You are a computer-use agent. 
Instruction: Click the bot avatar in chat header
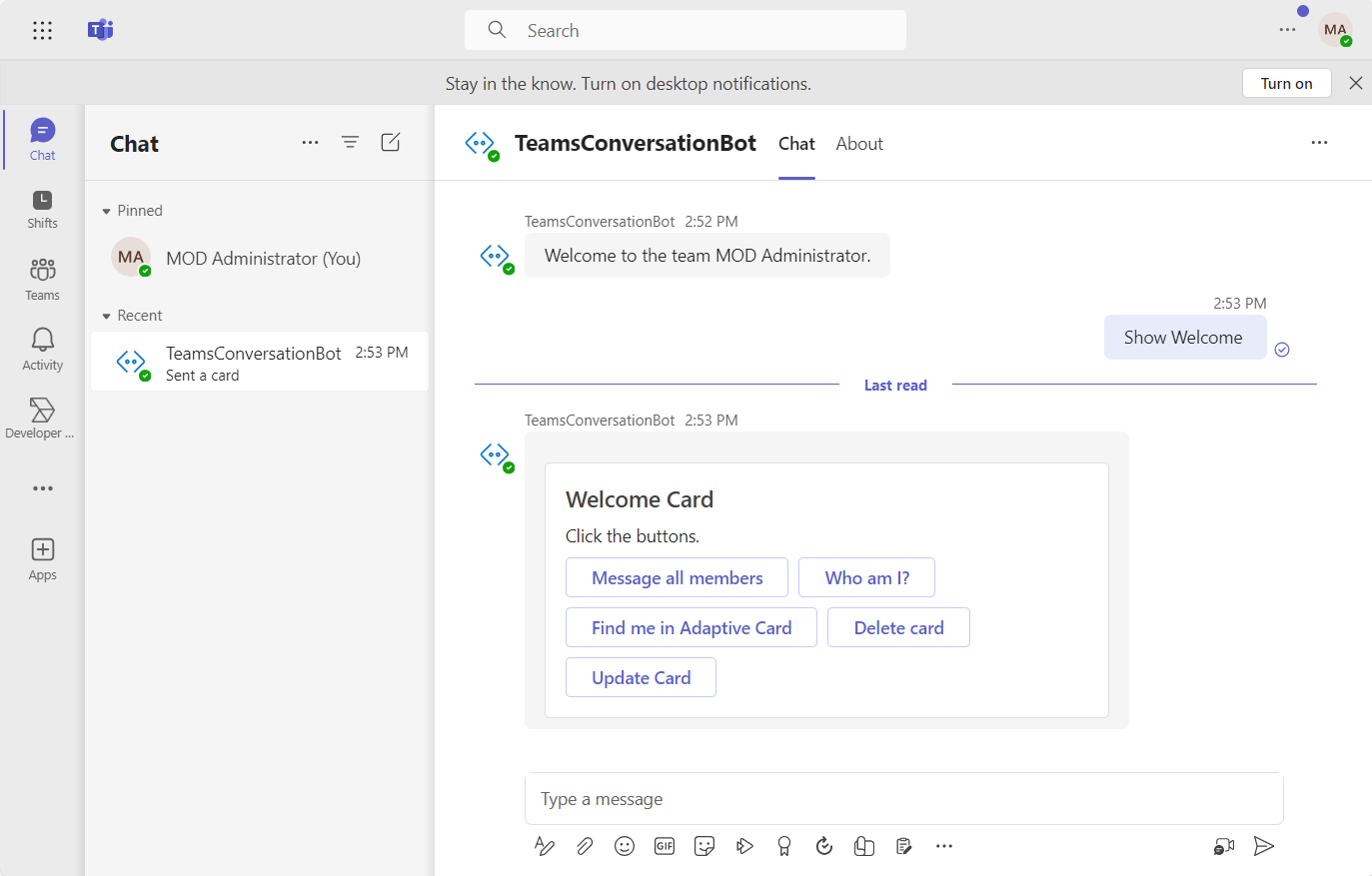(x=482, y=144)
